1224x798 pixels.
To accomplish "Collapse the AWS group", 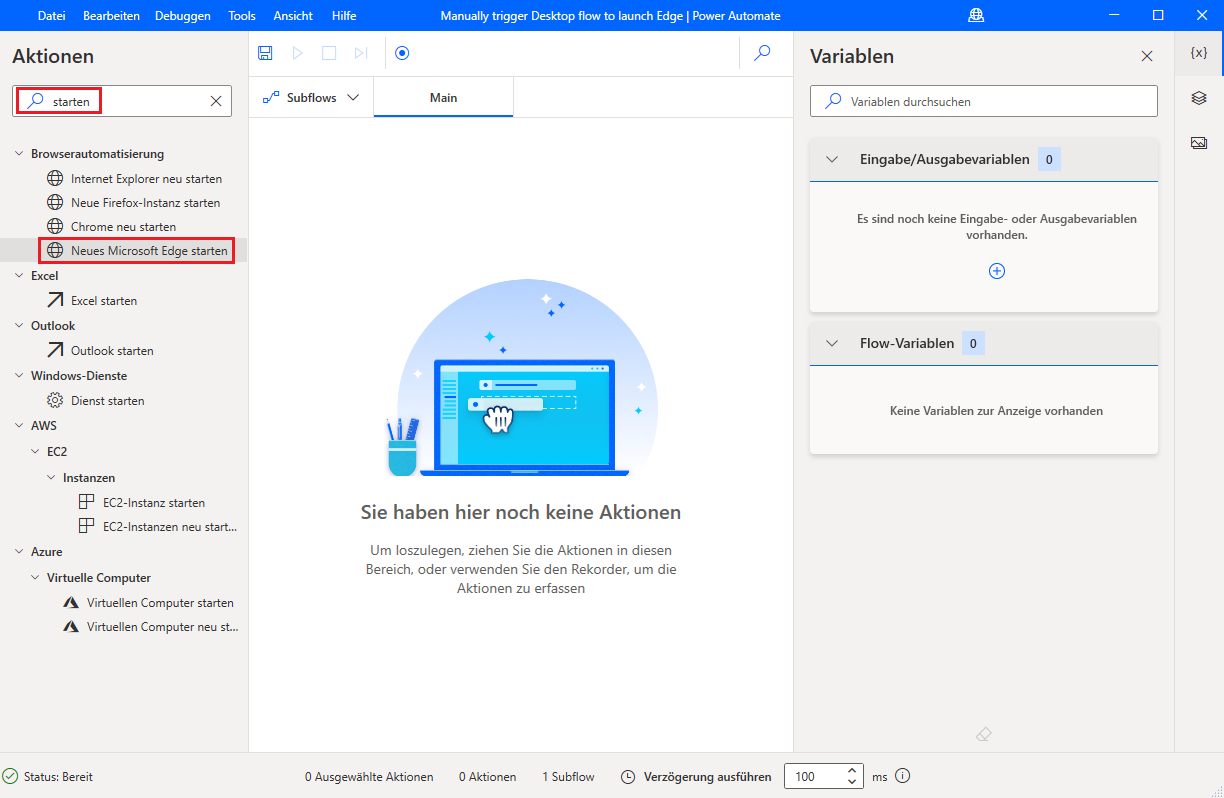I will tap(19, 426).
